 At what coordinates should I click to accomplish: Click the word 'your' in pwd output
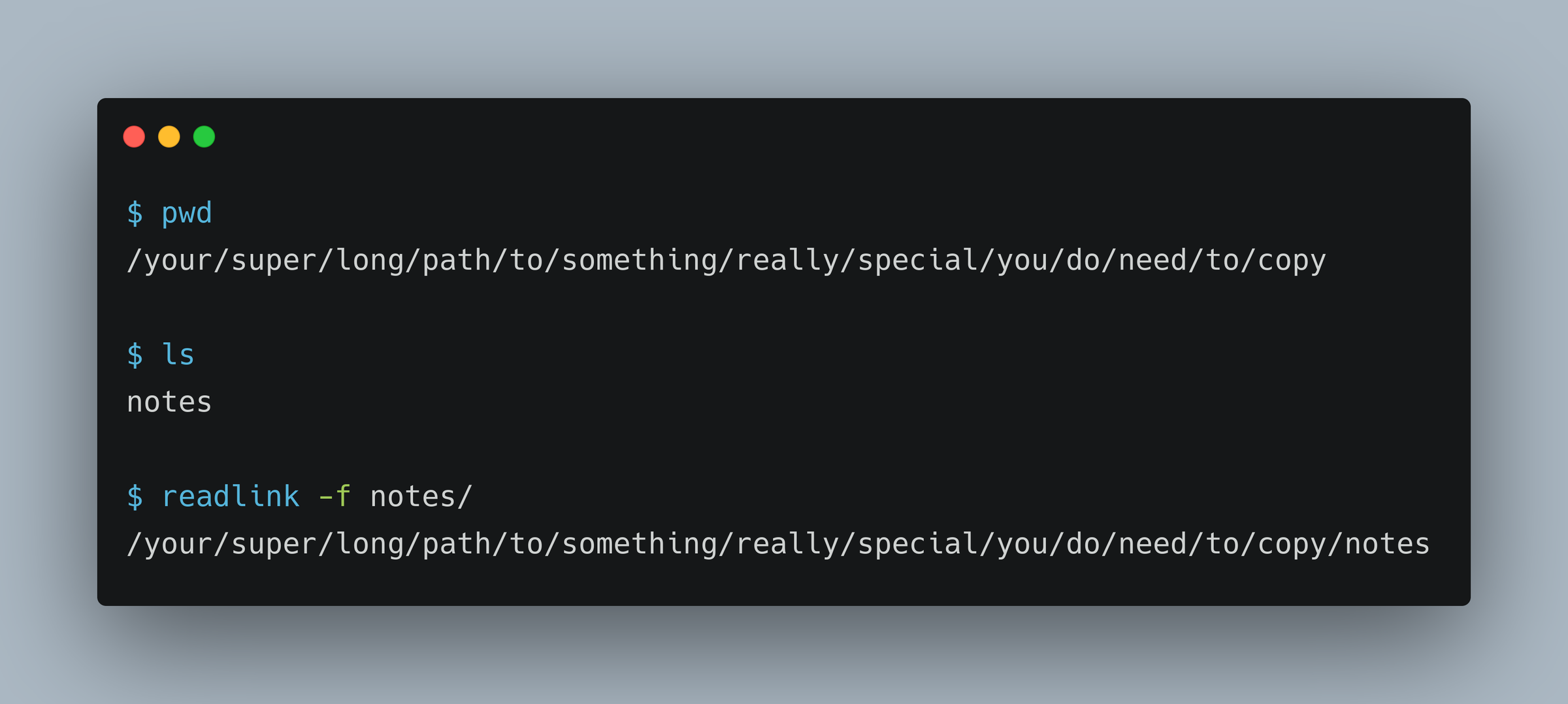[x=170, y=261]
